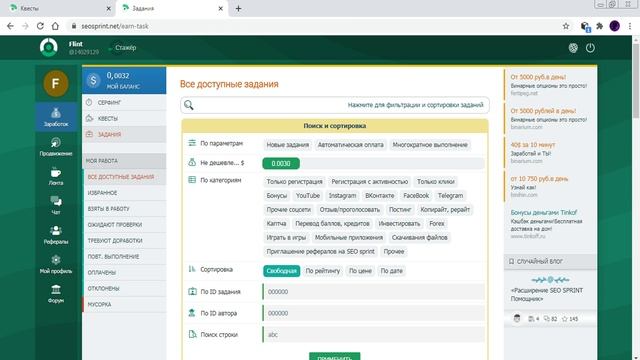Toggle Прочее category filter
The width and height of the screenshot is (640, 360).
coord(394,251)
